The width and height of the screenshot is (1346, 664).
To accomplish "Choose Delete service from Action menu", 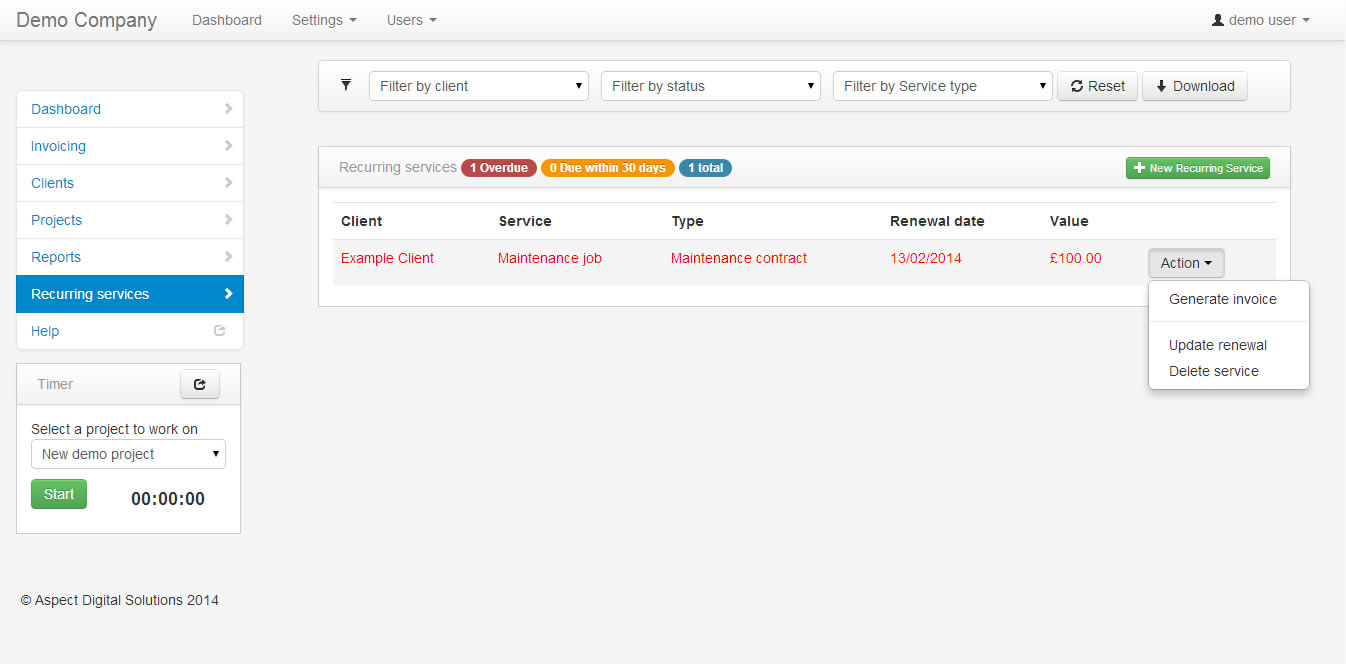I will [x=1213, y=371].
